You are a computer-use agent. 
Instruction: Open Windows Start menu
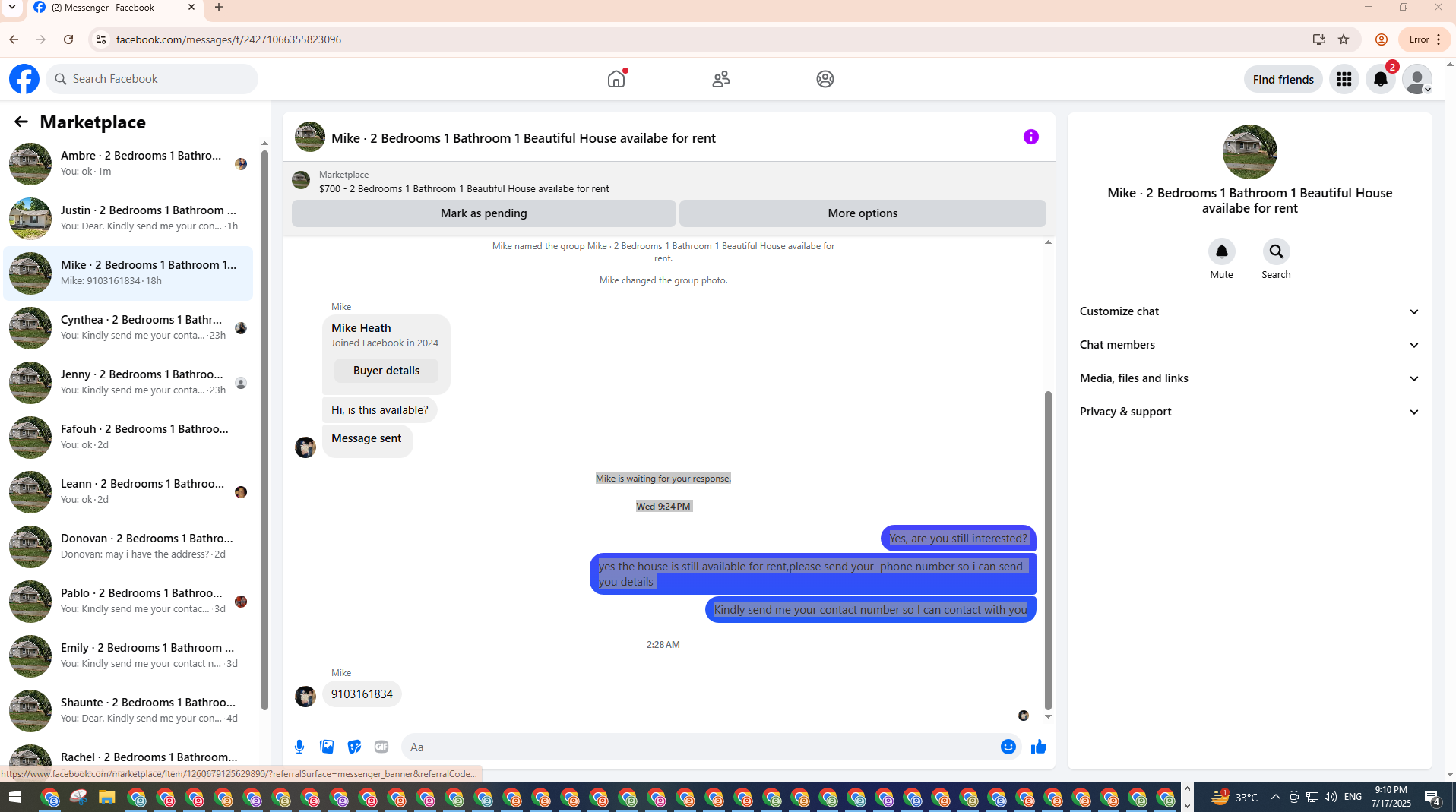[x=14, y=797]
